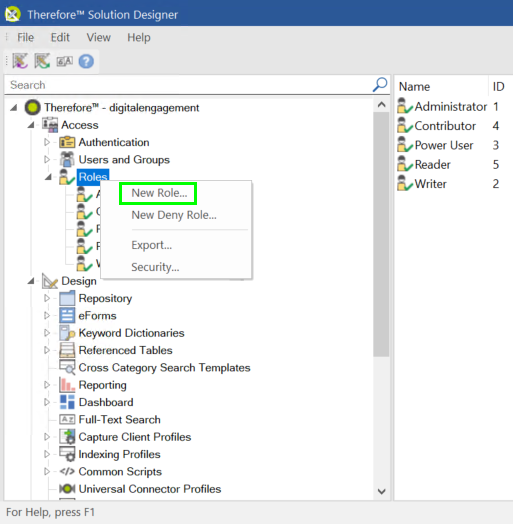Click the Administrator role icon in list
This screenshot has height=524, width=513.
405,106
